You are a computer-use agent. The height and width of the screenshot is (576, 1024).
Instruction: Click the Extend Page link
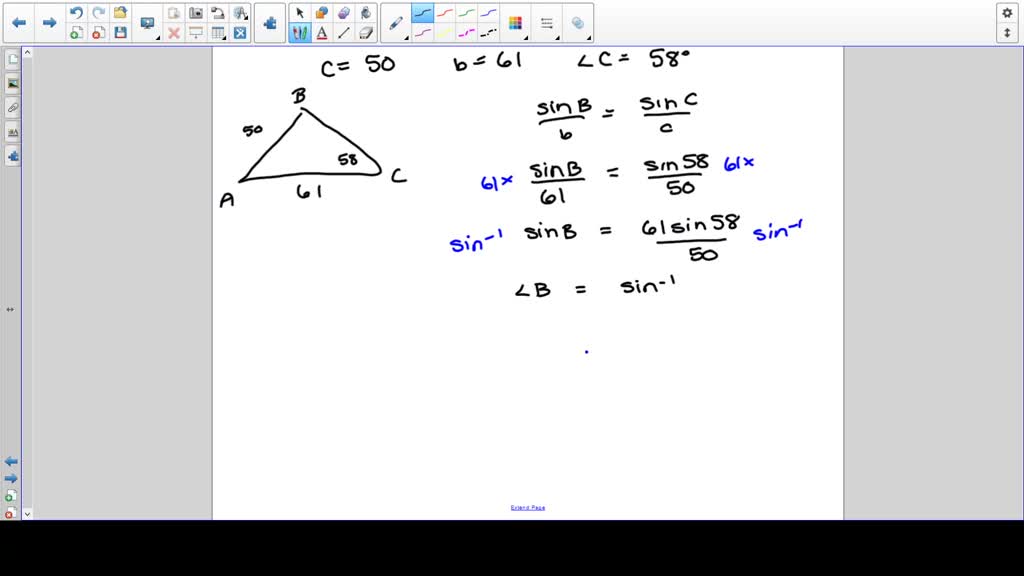[x=527, y=507]
